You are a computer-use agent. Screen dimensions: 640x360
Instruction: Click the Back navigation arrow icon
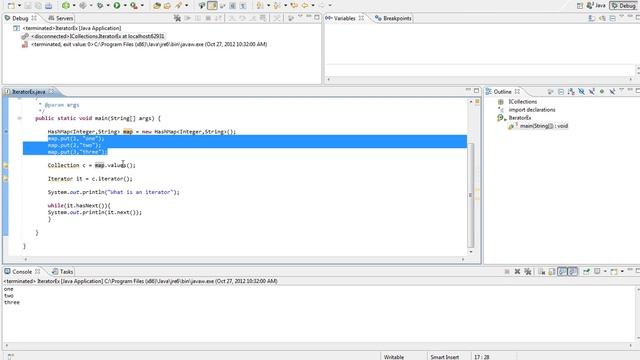click(305, 6)
